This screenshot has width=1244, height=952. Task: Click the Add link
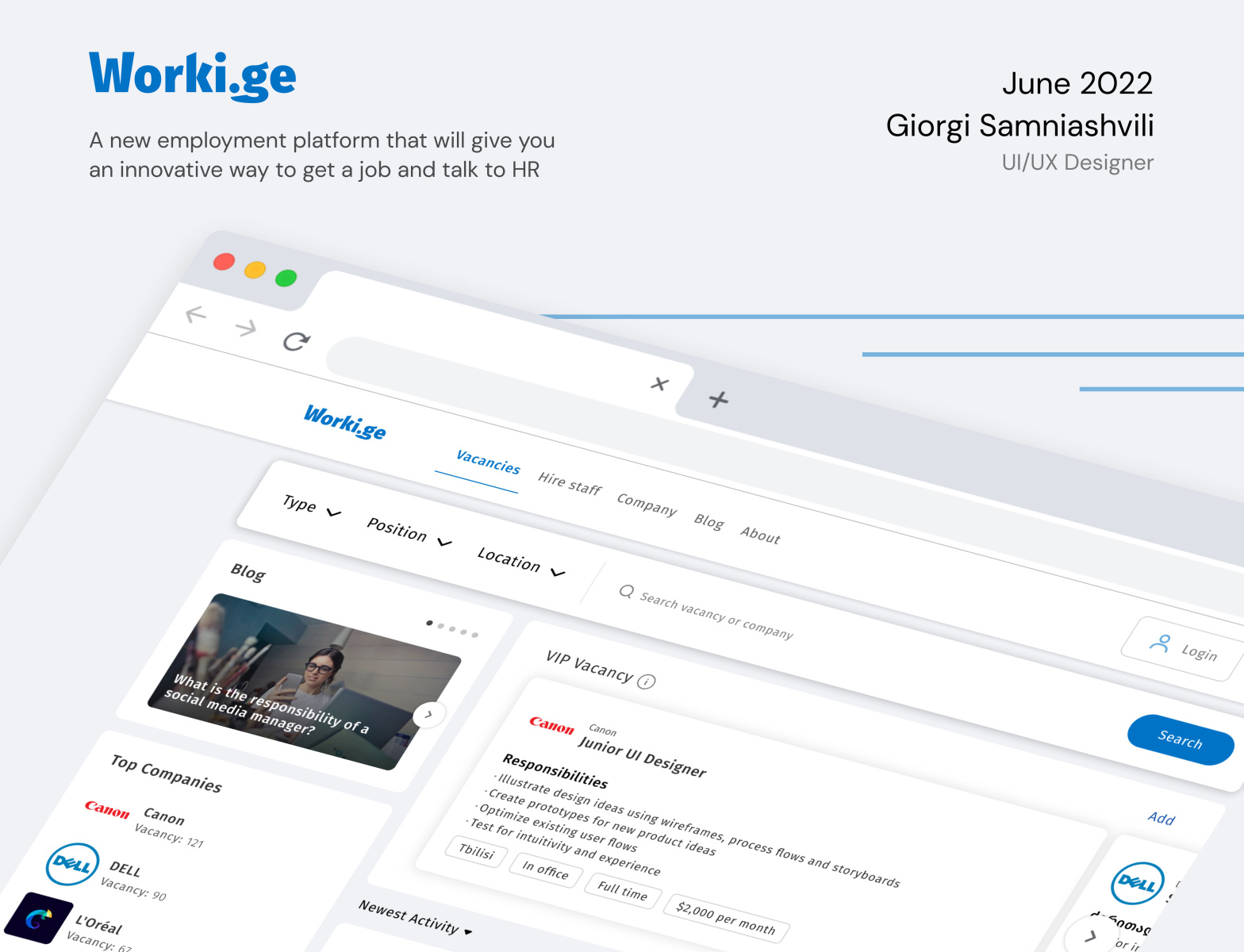point(1161,818)
